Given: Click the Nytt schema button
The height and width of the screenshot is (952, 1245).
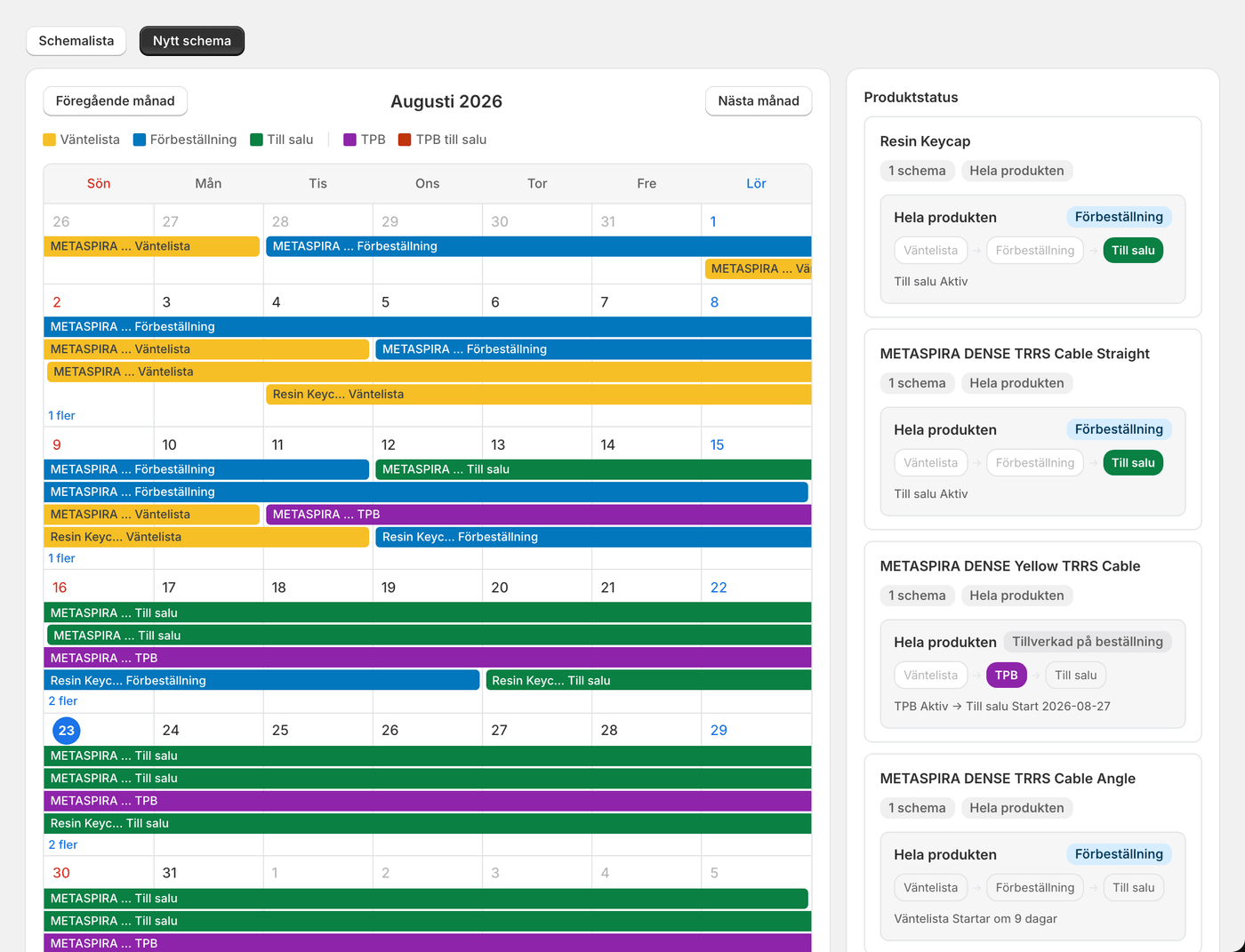Looking at the screenshot, I should (x=192, y=41).
